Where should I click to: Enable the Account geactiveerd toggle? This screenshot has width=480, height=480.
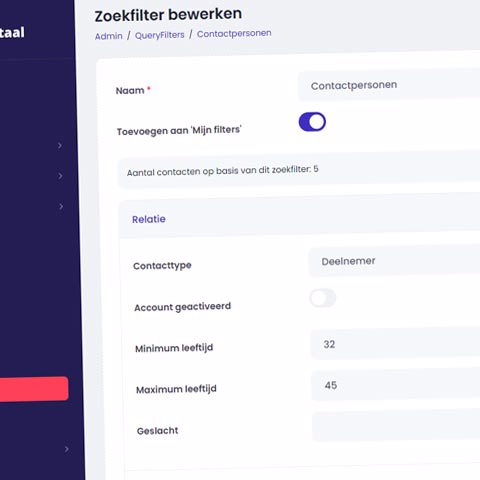[x=322, y=298]
